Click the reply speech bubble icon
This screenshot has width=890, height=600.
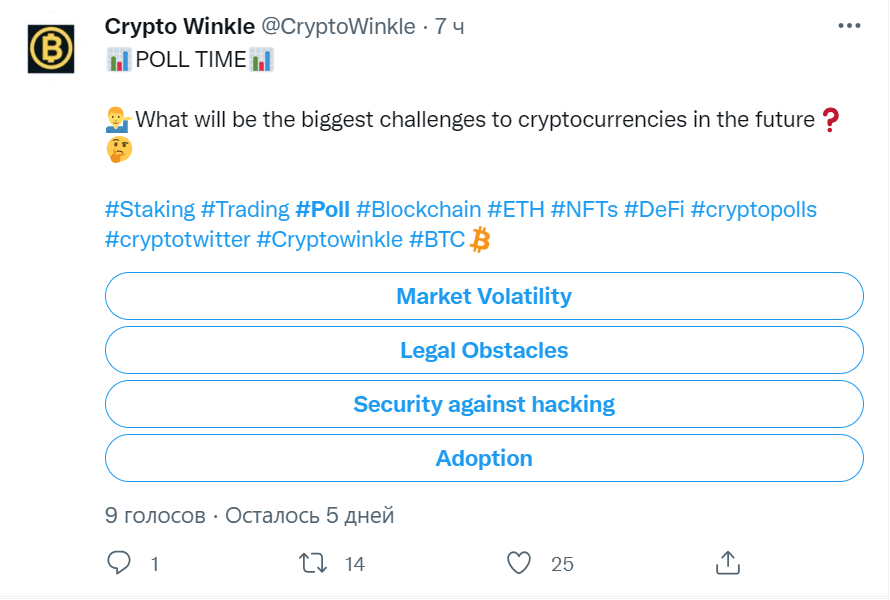tap(119, 563)
